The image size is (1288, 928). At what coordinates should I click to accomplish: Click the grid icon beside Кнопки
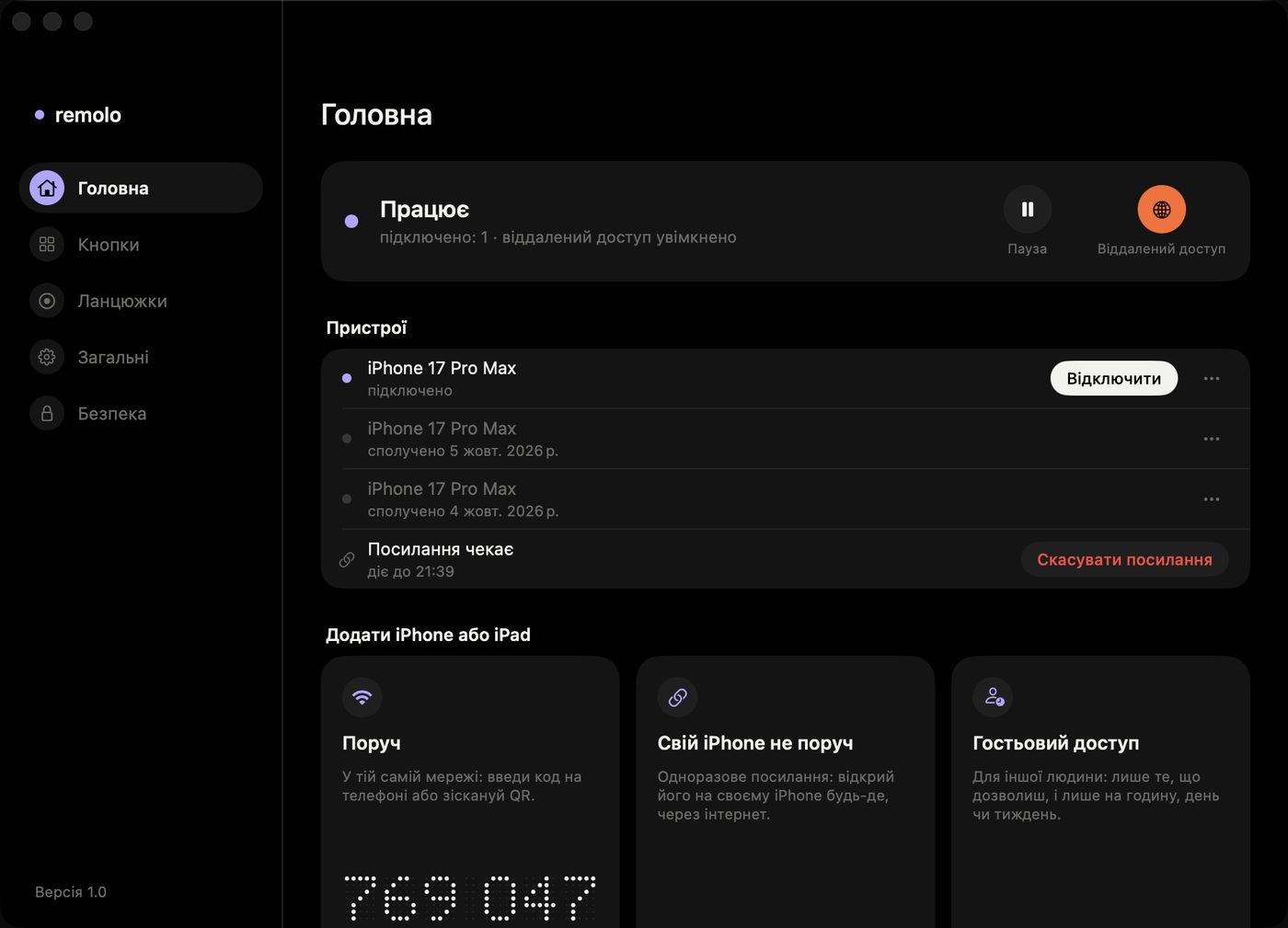[47, 245]
